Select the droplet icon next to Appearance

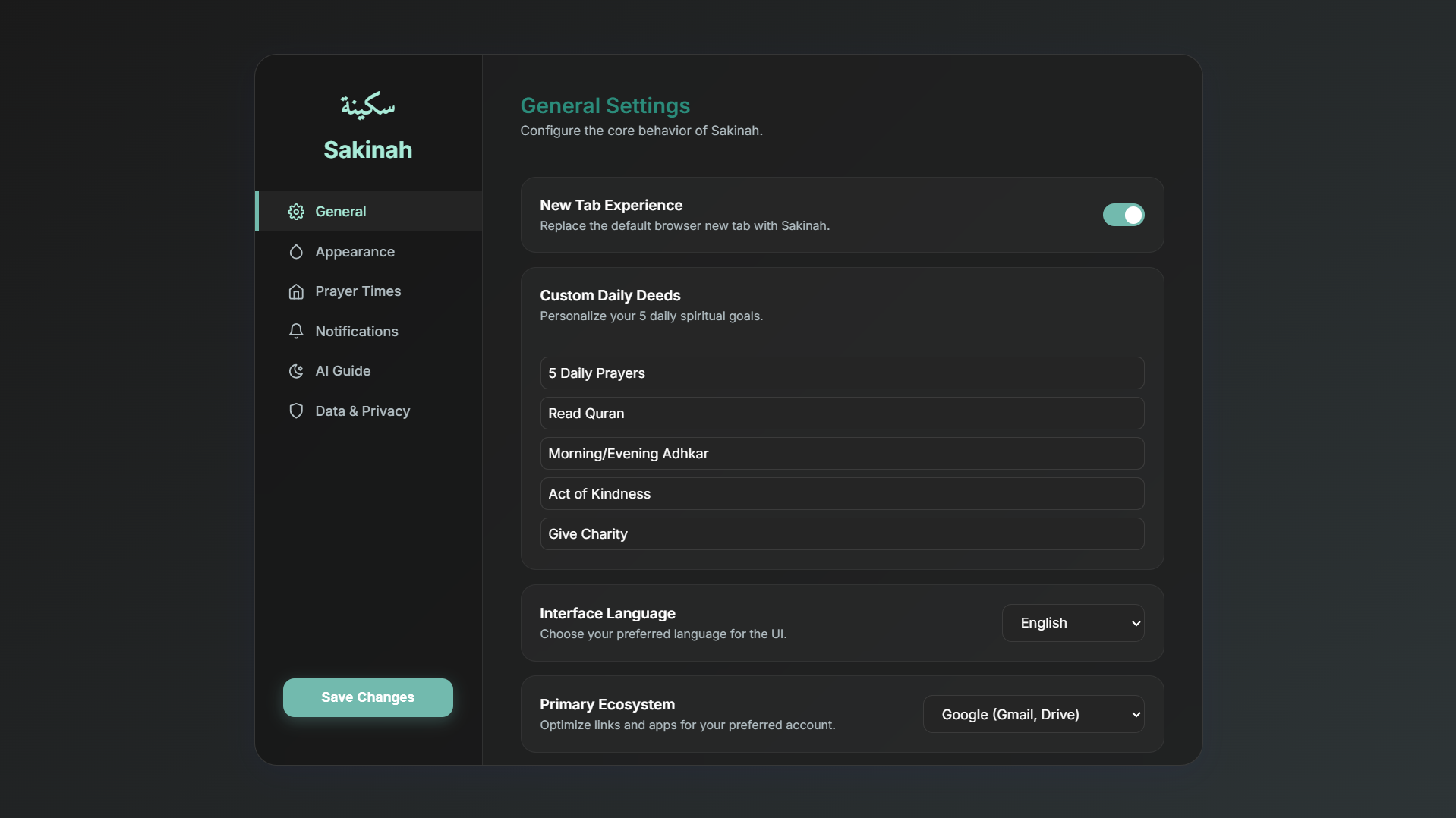pos(295,251)
